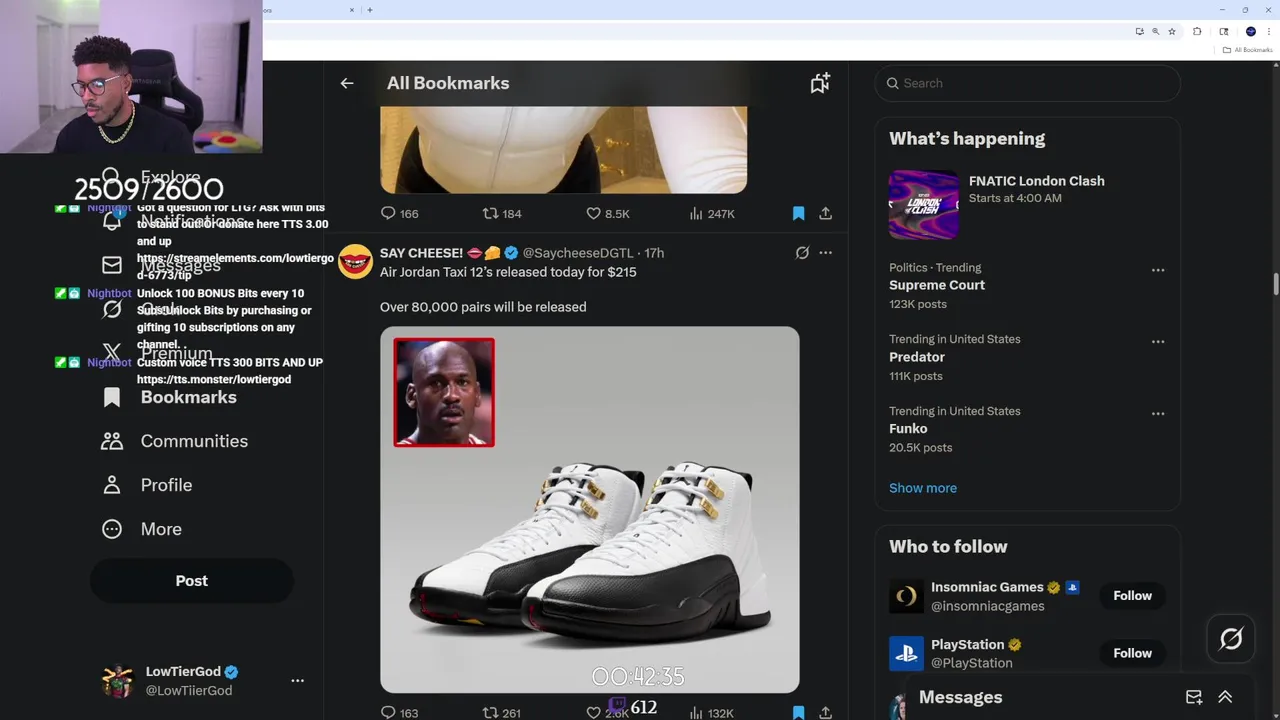The height and width of the screenshot is (720, 1280).
Task: Remove bookmark on the post with 247K views
Action: coord(798,213)
